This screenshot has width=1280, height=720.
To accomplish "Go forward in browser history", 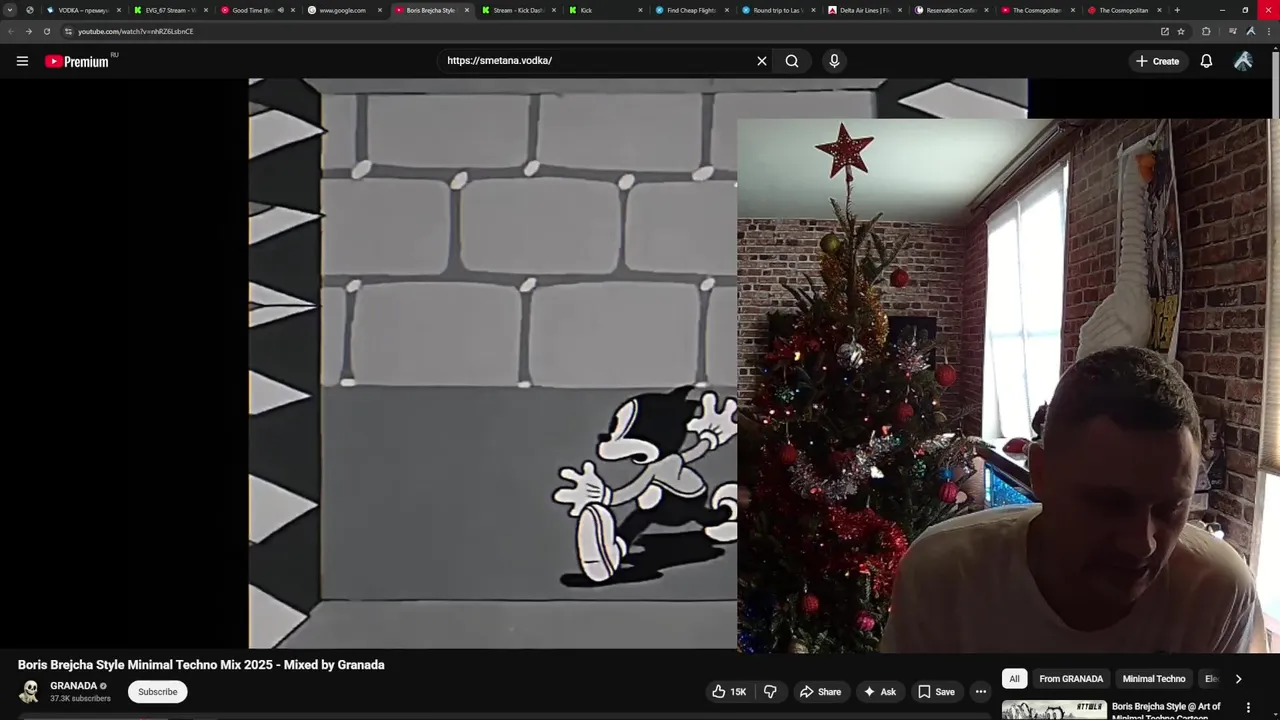I will (x=28, y=31).
